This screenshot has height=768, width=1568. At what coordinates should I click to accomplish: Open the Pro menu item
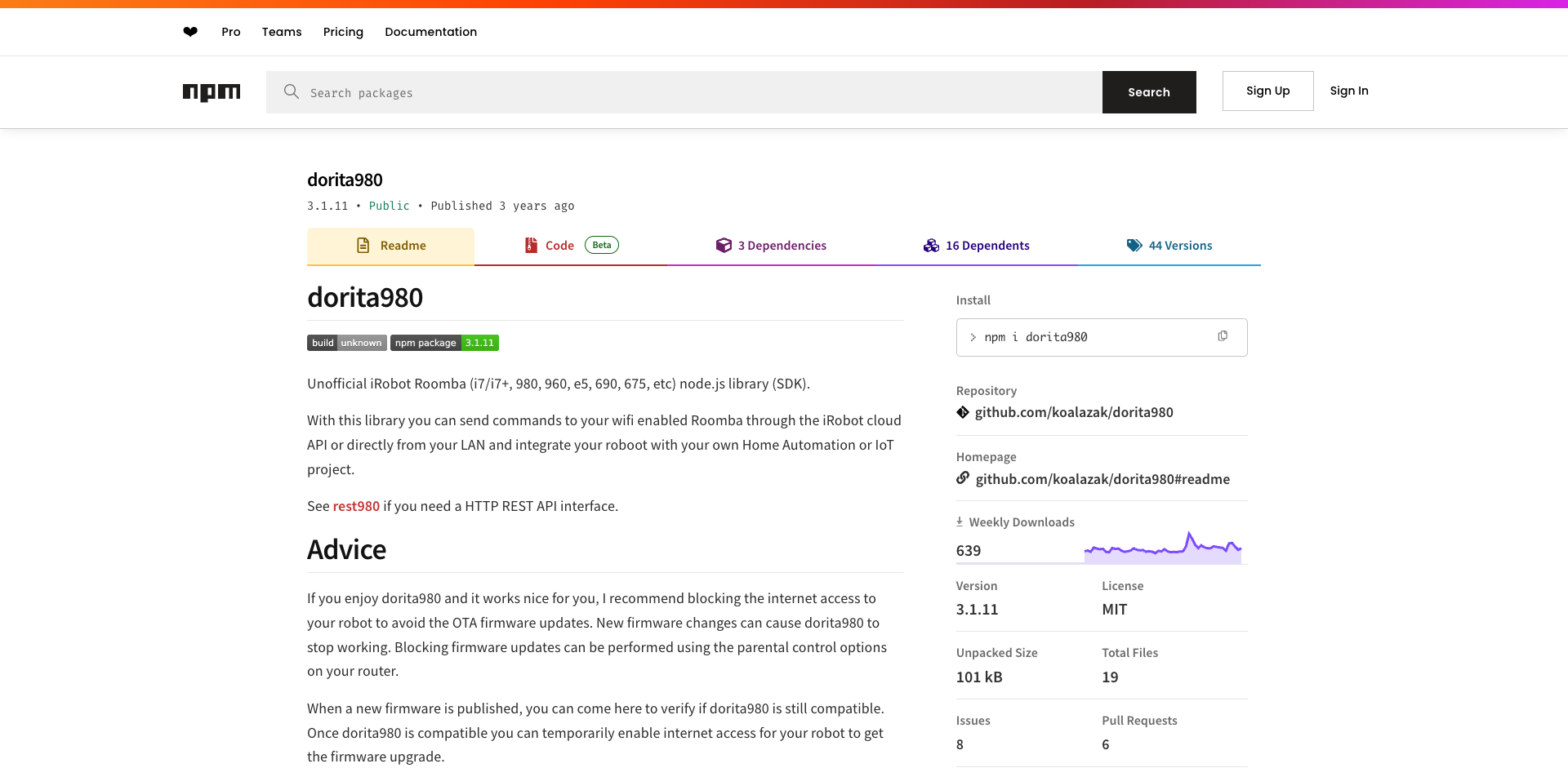pos(231,32)
